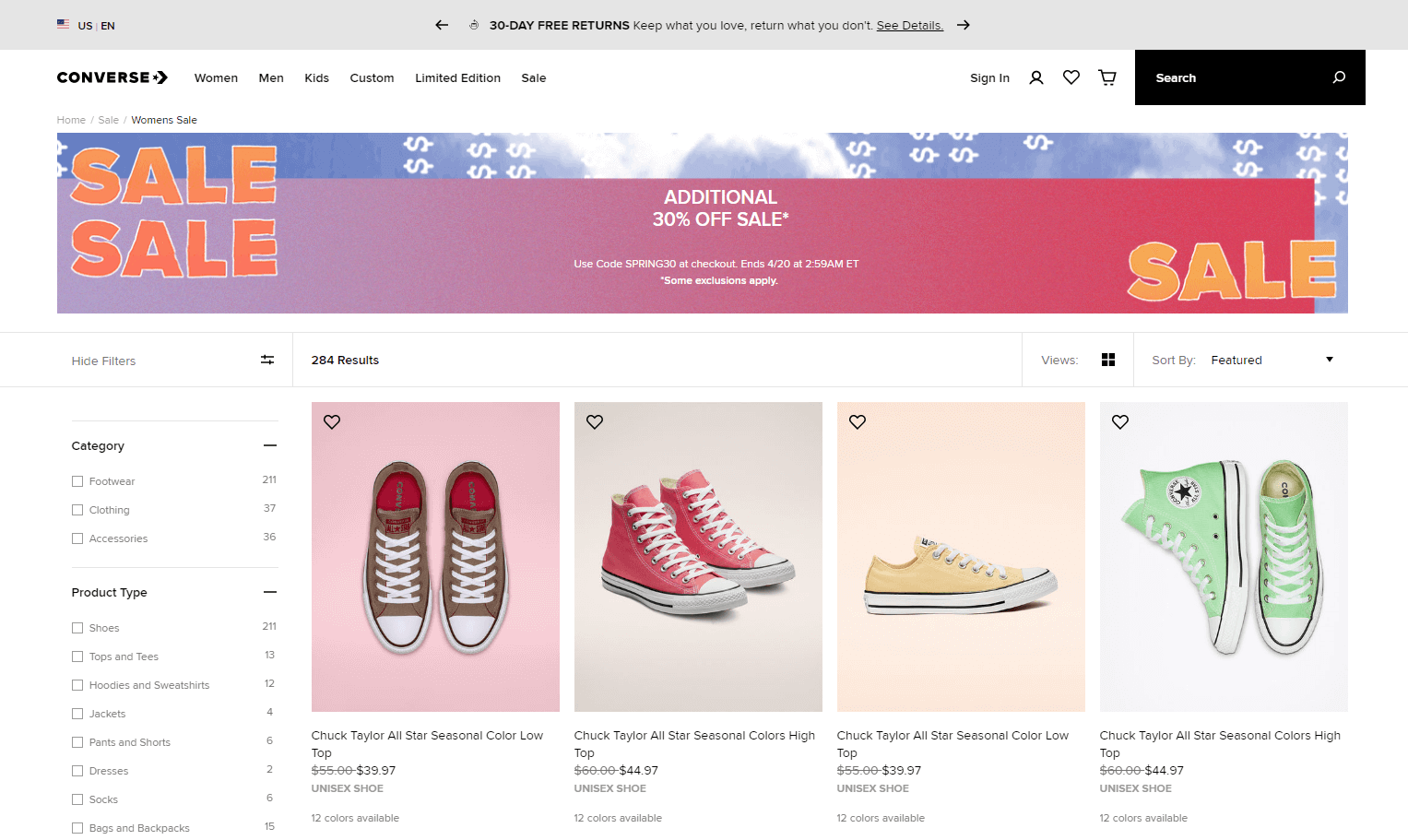Image resolution: width=1408 pixels, height=840 pixels.
Task: Open the green Seasonal Colors High Top title
Action: (1220, 744)
